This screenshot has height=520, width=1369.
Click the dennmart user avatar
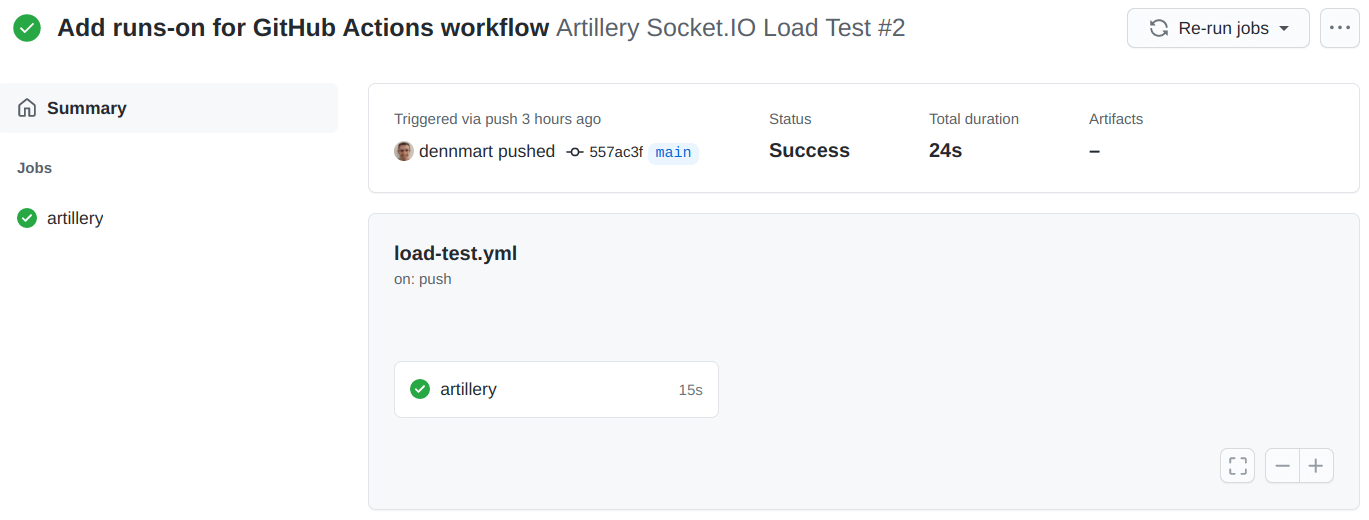pyautogui.click(x=404, y=151)
